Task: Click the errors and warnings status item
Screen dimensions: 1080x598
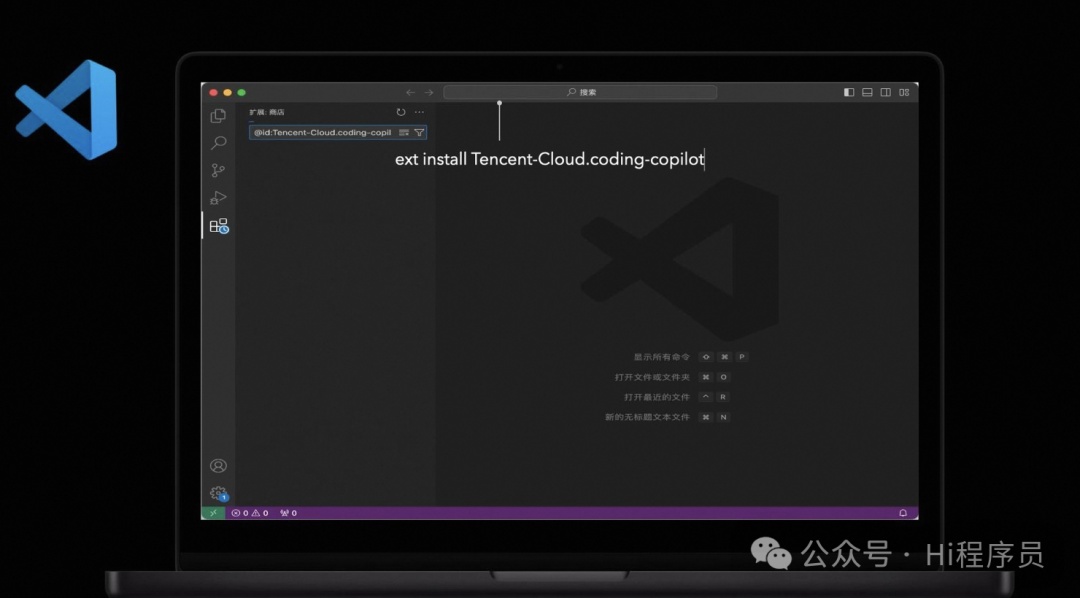Action: click(x=250, y=513)
